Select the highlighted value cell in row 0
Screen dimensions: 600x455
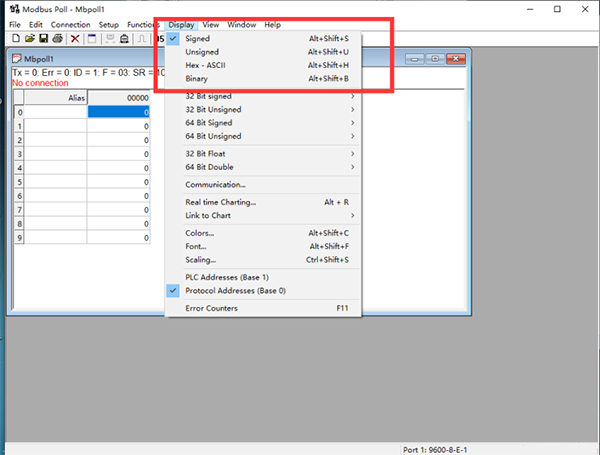pyautogui.click(x=119, y=112)
